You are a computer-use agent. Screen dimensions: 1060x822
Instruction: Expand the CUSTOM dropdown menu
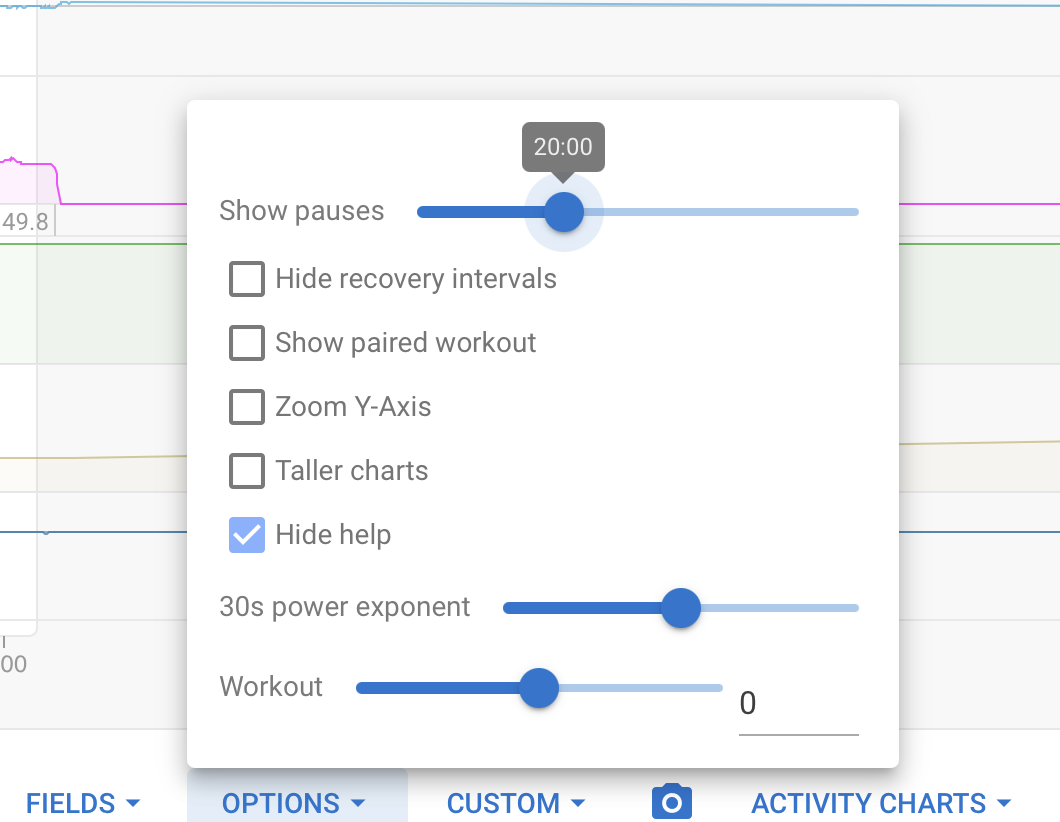pos(516,803)
